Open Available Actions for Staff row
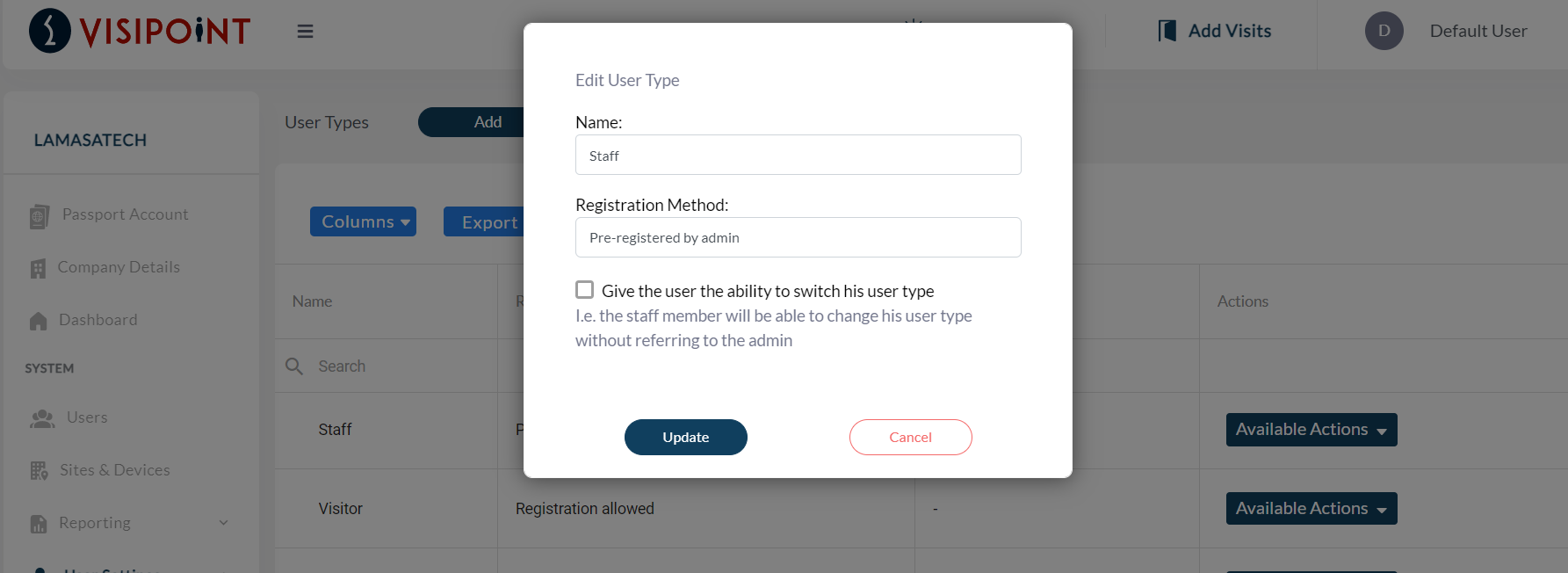 pyautogui.click(x=1311, y=430)
